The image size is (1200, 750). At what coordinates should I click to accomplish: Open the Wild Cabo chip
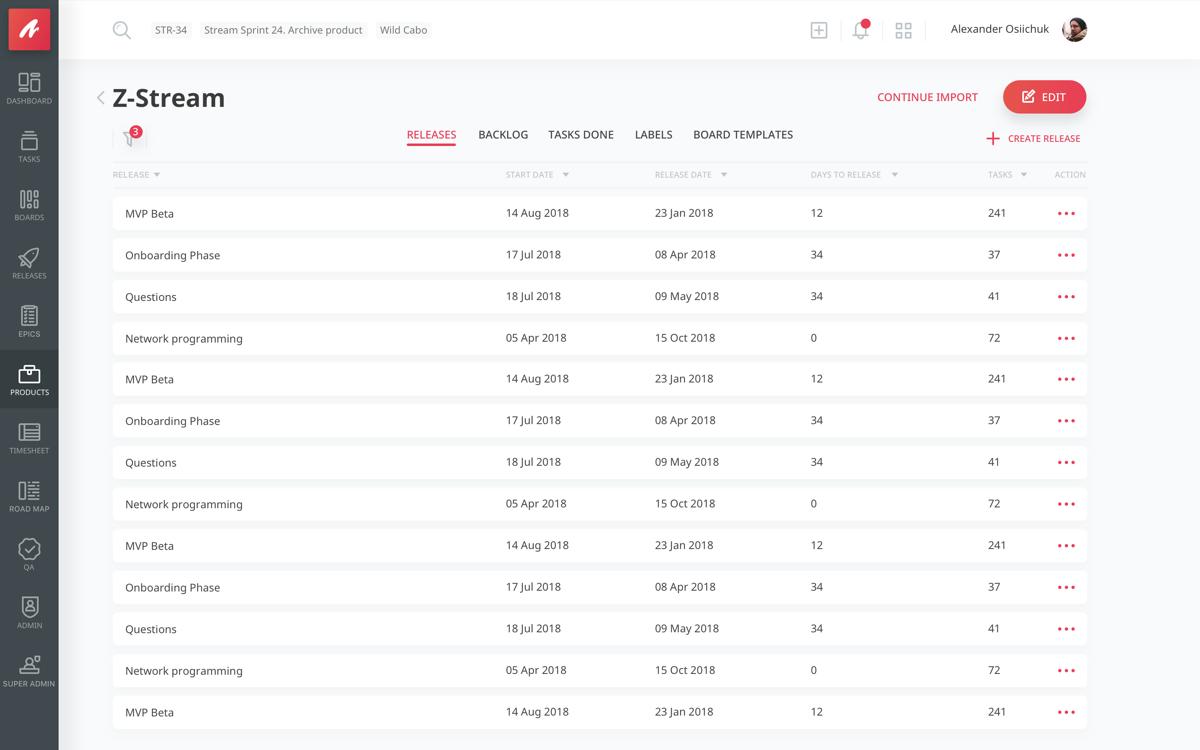pos(403,30)
